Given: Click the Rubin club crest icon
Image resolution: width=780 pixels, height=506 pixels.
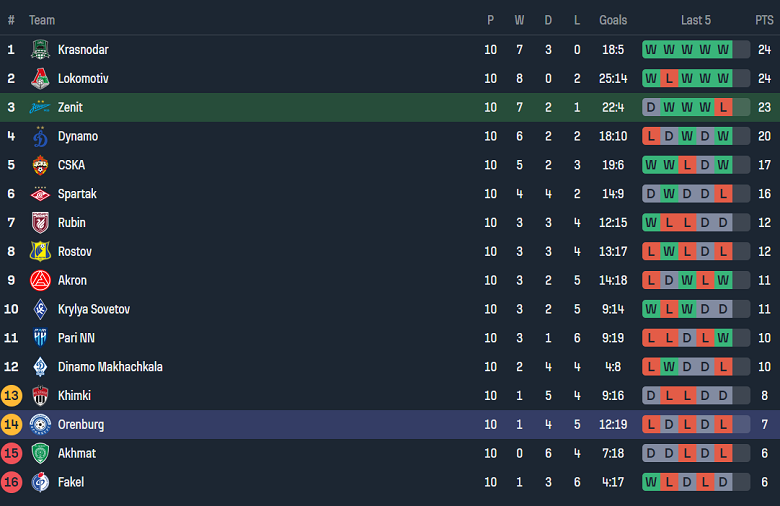Looking at the screenshot, I should click(x=40, y=223).
